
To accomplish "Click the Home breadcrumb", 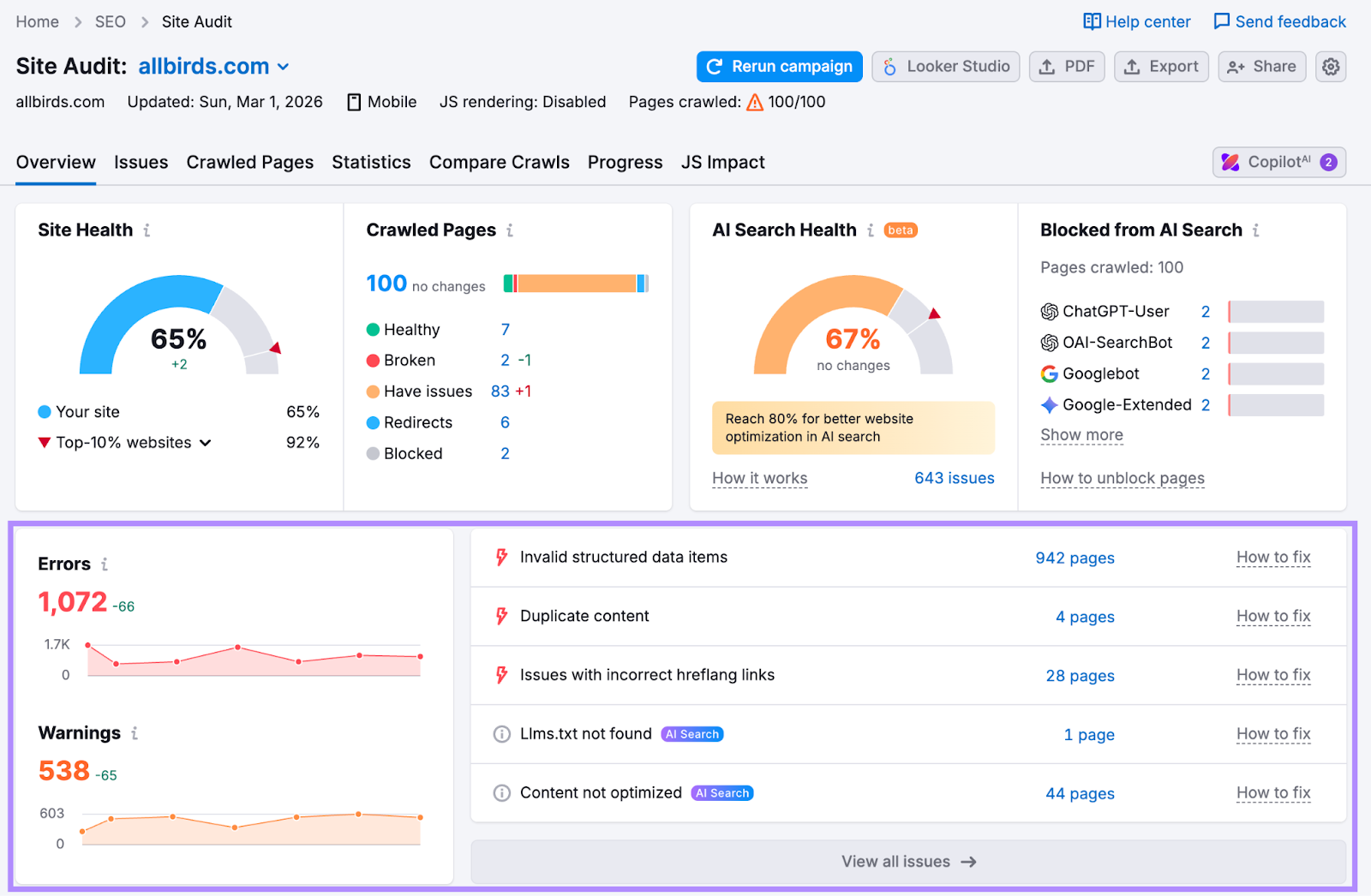I will (x=37, y=21).
